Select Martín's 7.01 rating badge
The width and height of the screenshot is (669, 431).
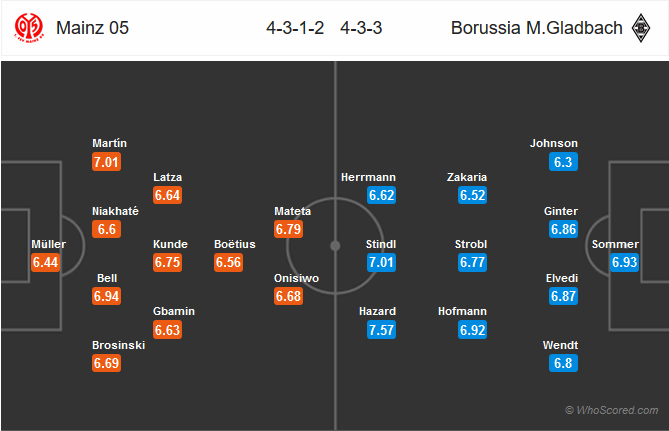(x=106, y=162)
